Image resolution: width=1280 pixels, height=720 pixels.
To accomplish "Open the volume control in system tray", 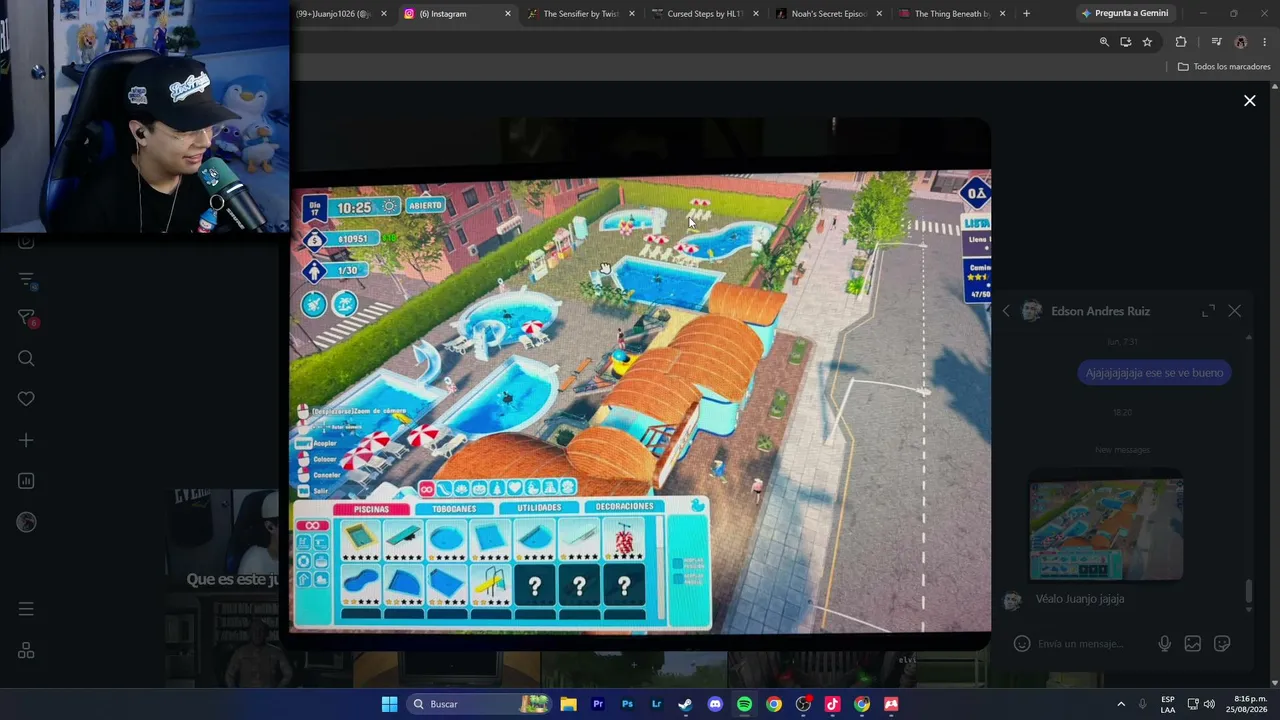I will pos(1209,704).
